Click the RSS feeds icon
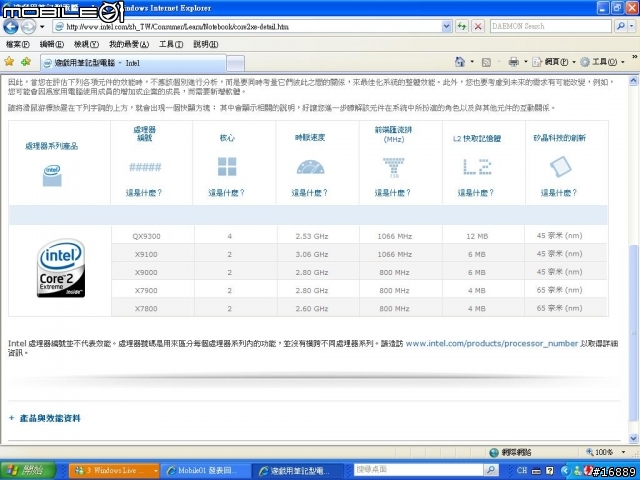Viewport: 640px width, 480px height. coord(486,62)
